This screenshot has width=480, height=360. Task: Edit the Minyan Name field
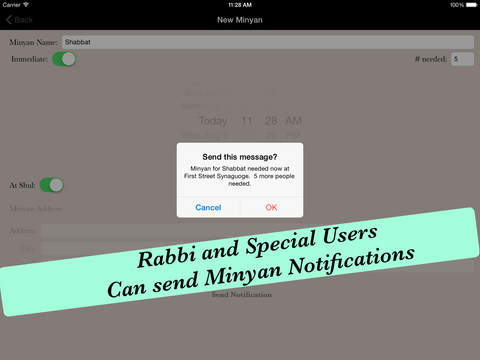[x=268, y=42]
